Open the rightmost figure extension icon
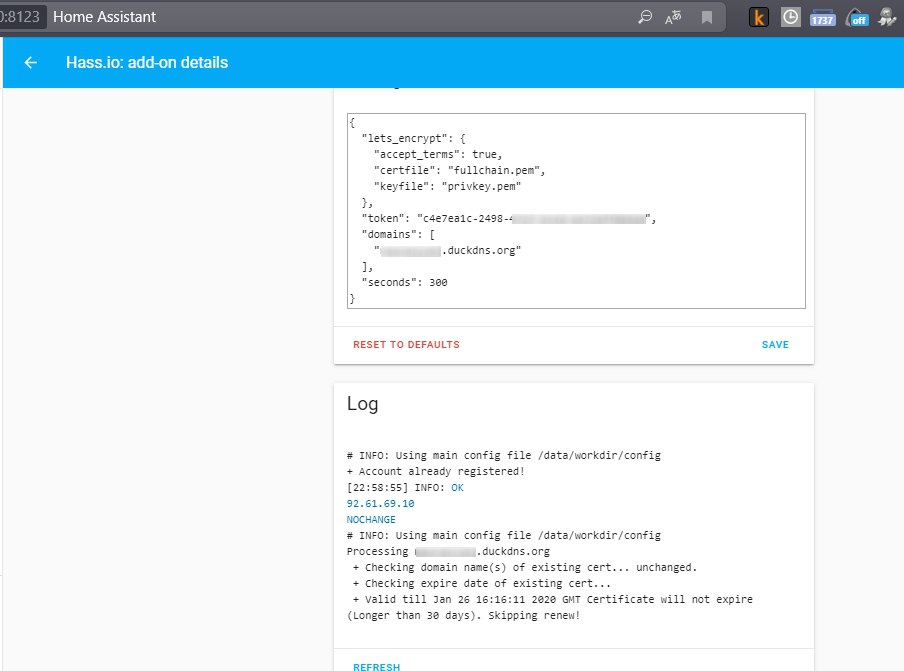The image size is (904, 671). coord(887,17)
